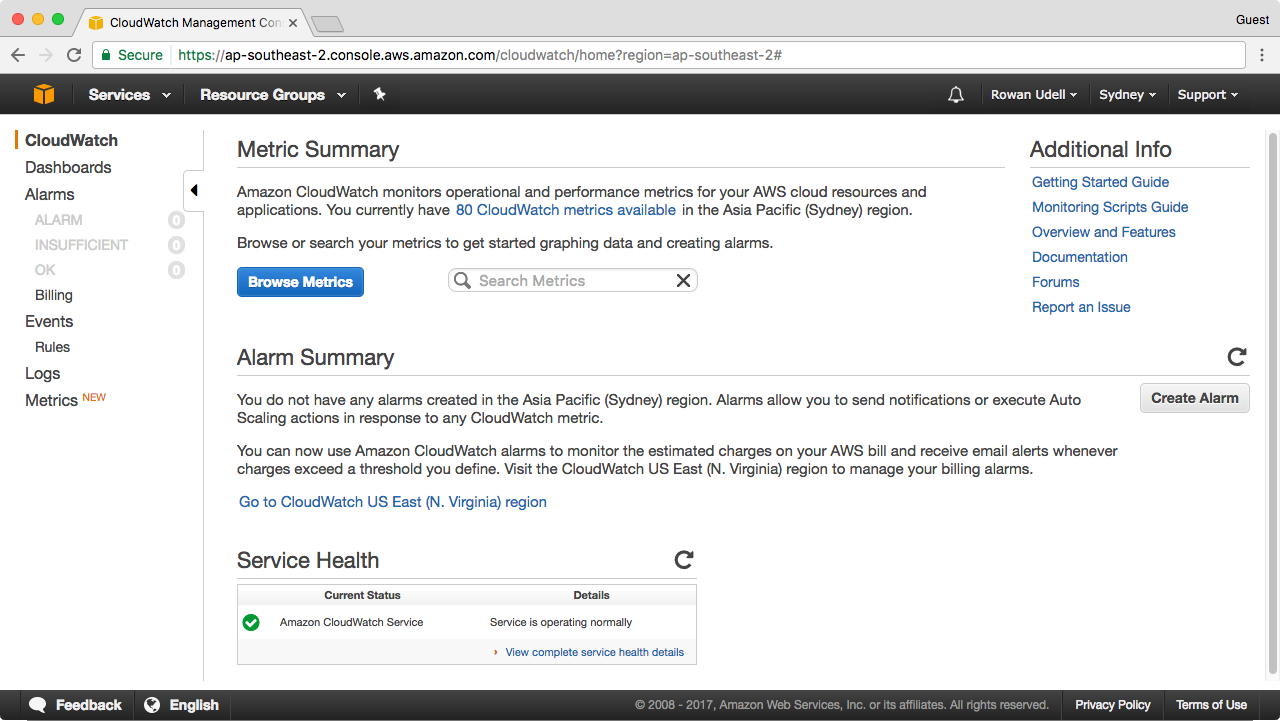Select OK state filter in sidebar
This screenshot has height=721, width=1280.
(45, 270)
